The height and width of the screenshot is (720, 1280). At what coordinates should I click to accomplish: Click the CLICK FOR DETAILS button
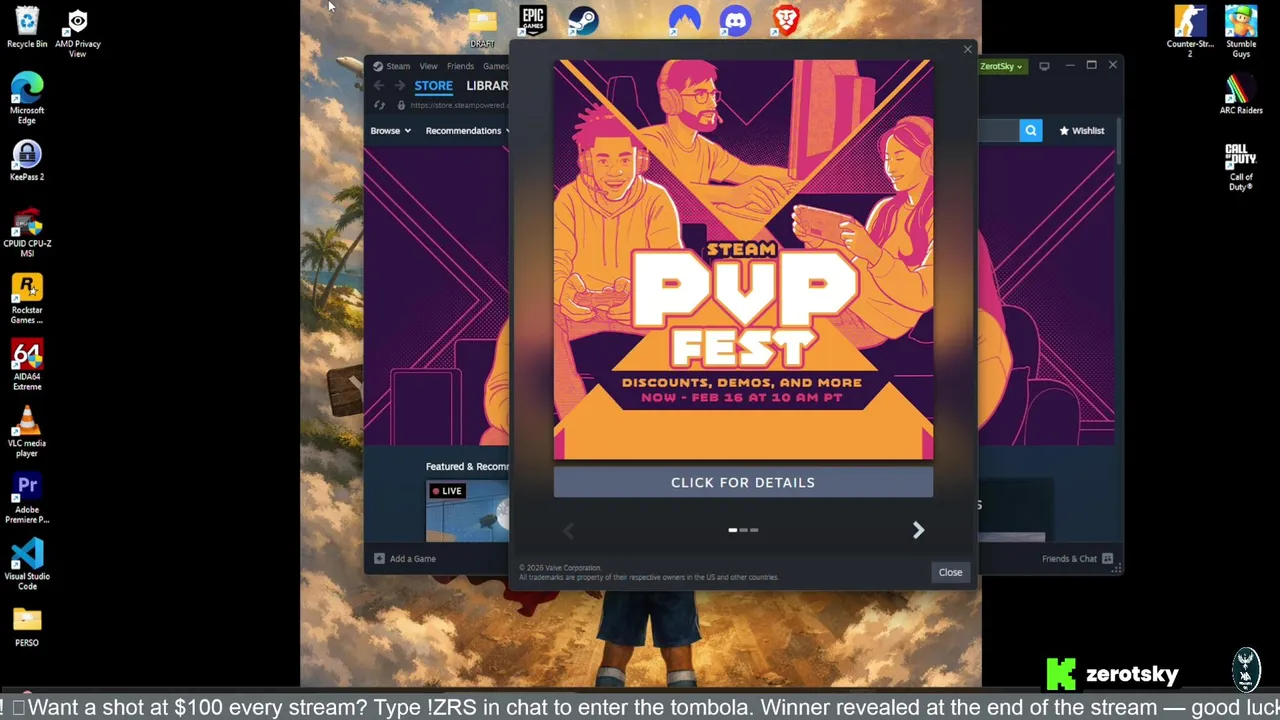point(743,483)
